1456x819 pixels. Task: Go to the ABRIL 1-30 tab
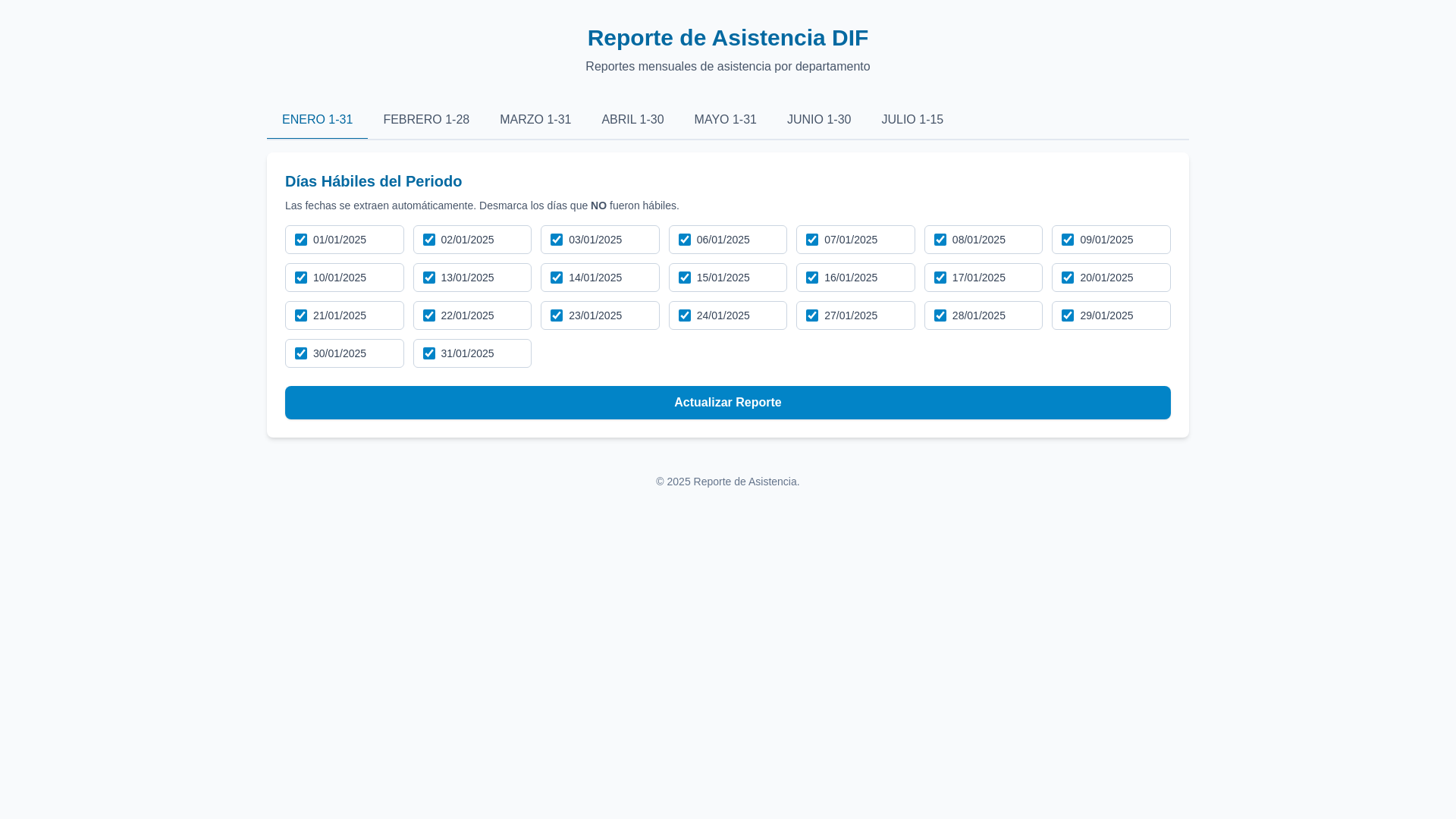coord(632,120)
